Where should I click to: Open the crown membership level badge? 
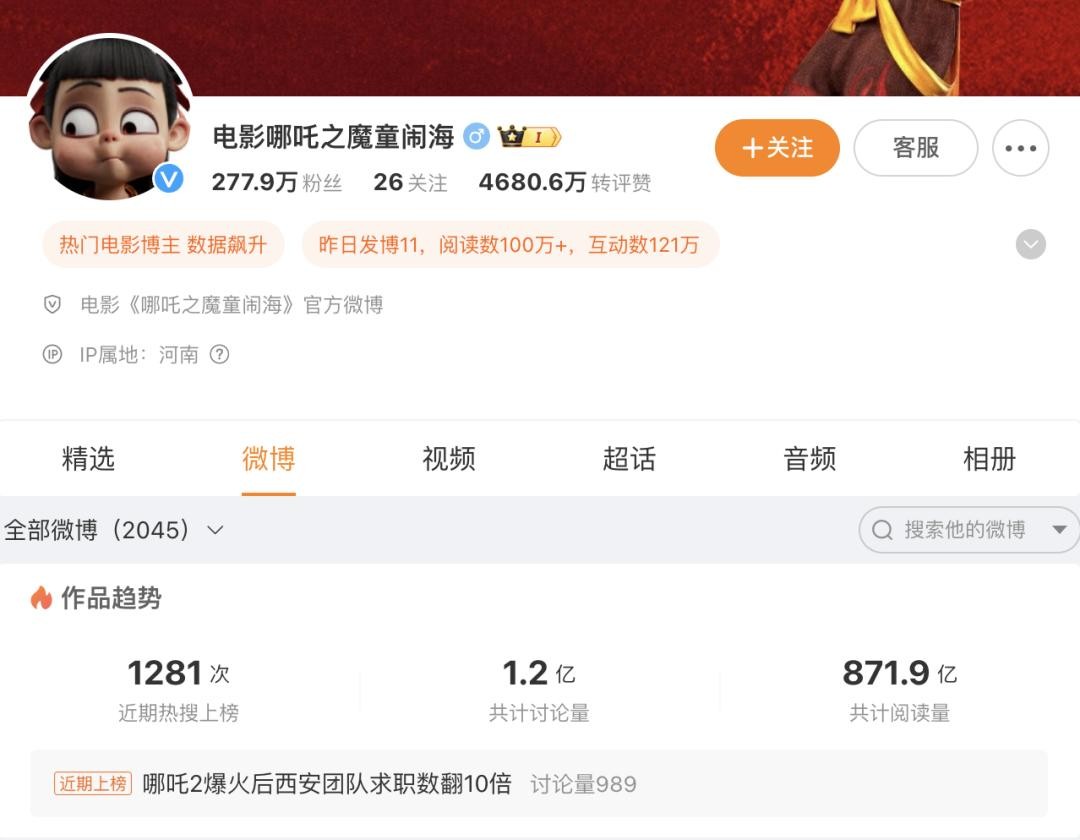pyautogui.click(x=529, y=137)
